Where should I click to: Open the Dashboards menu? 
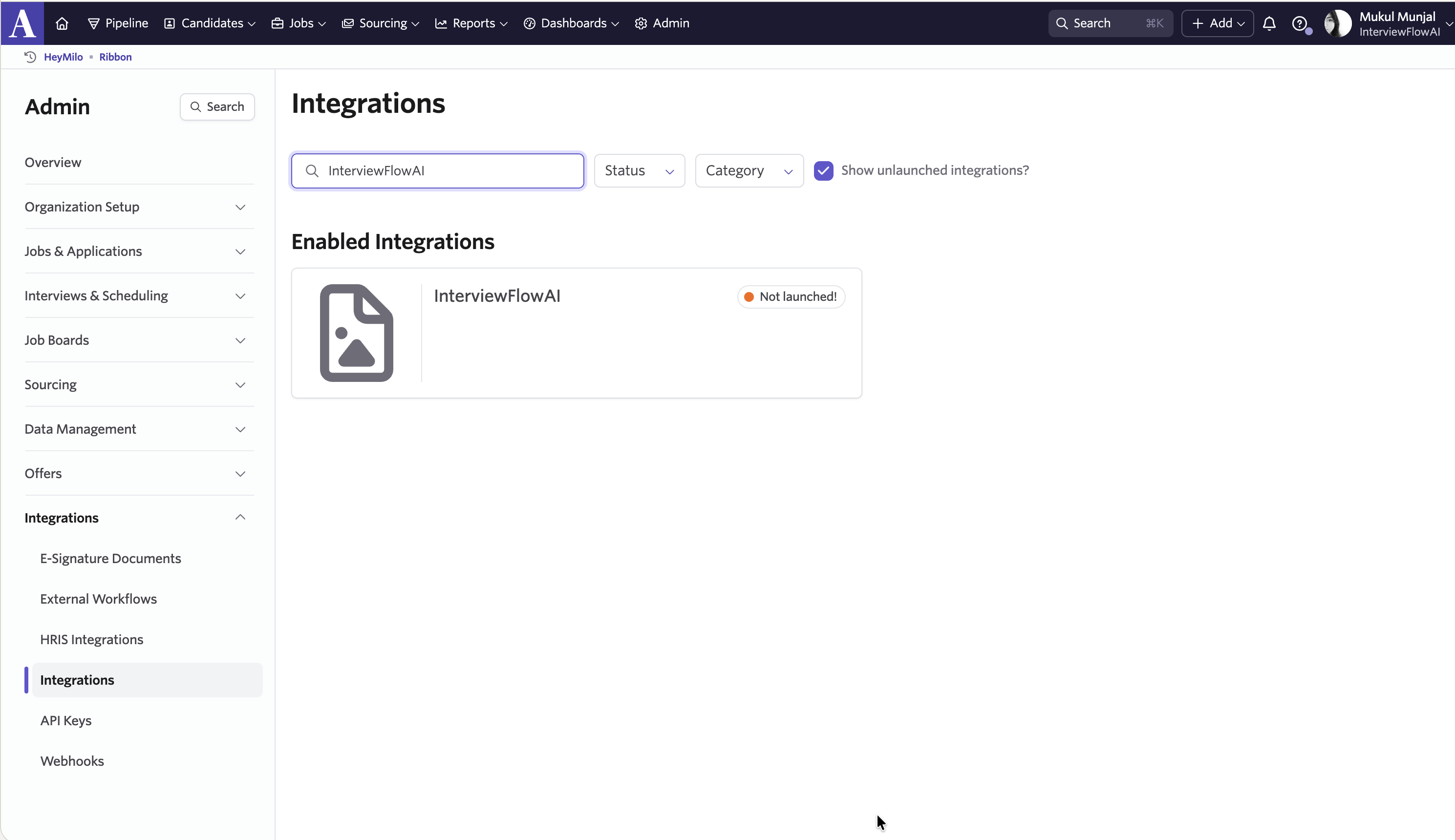[571, 23]
